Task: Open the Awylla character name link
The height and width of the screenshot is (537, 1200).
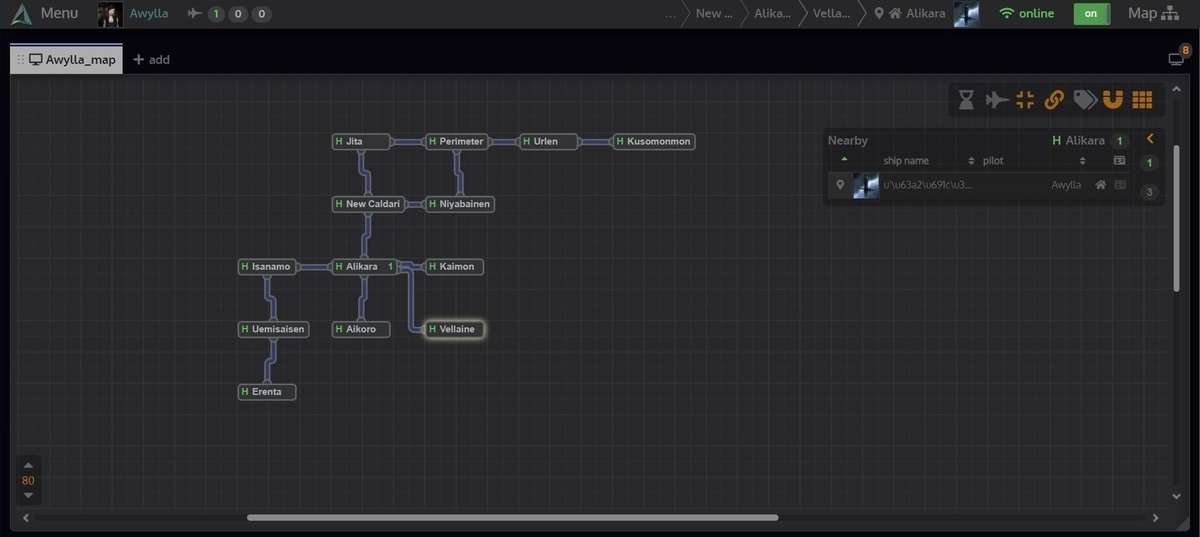Action: click(x=149, y=14)
